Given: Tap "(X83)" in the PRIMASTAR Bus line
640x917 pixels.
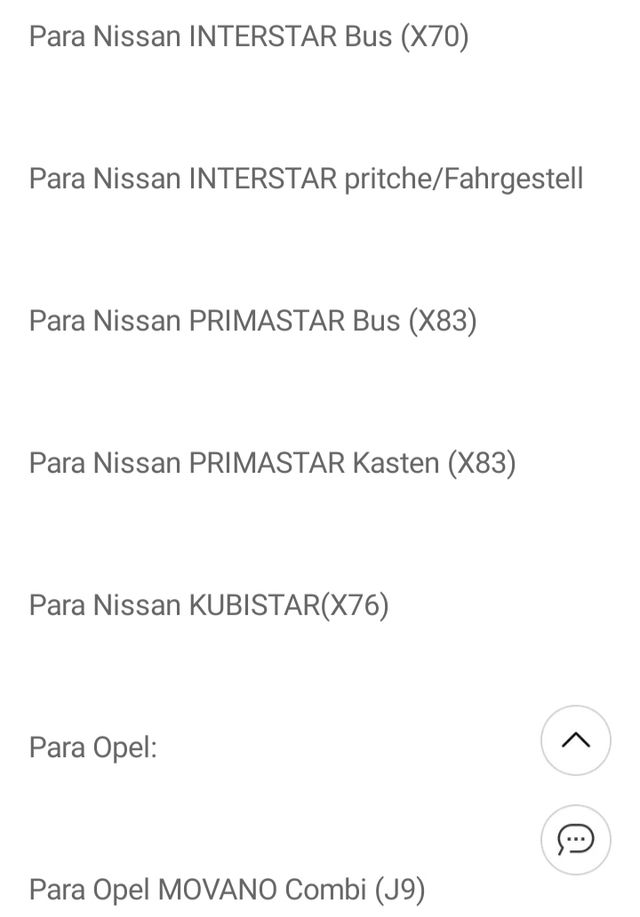Looking at the screenshot, I should point(442,321).
